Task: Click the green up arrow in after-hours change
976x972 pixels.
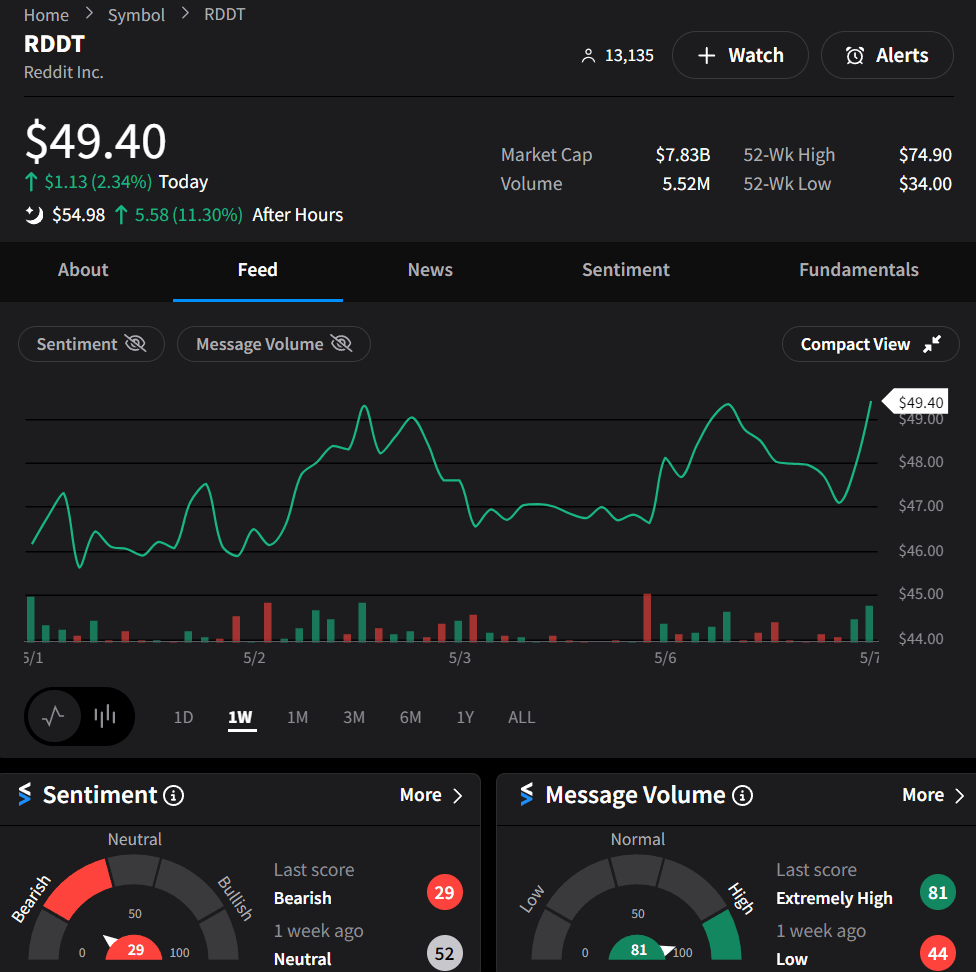Action: (x=121, y=215)
